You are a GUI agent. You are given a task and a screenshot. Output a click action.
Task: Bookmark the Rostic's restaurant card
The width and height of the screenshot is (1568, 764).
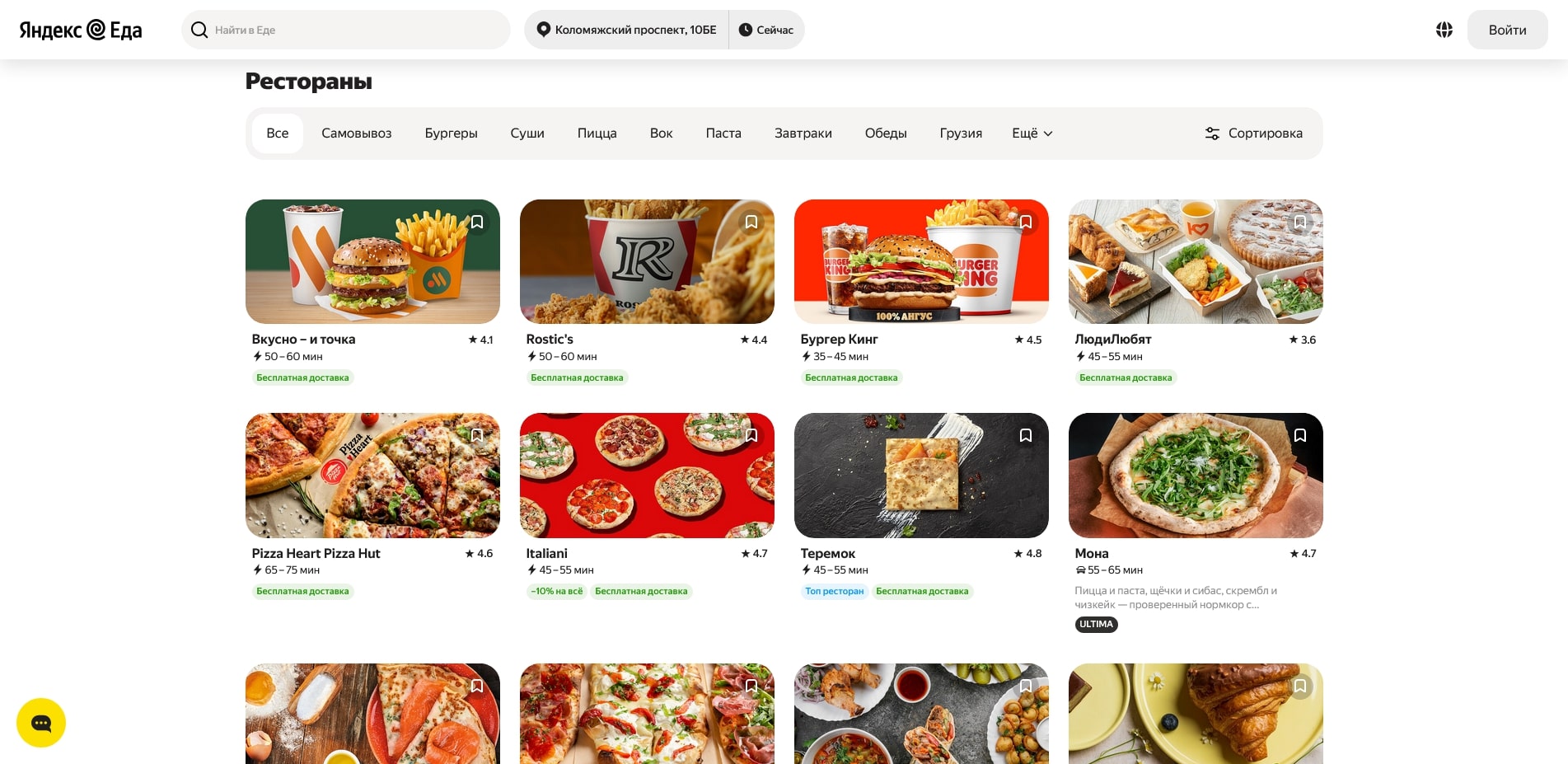click(x=751, y=223)
